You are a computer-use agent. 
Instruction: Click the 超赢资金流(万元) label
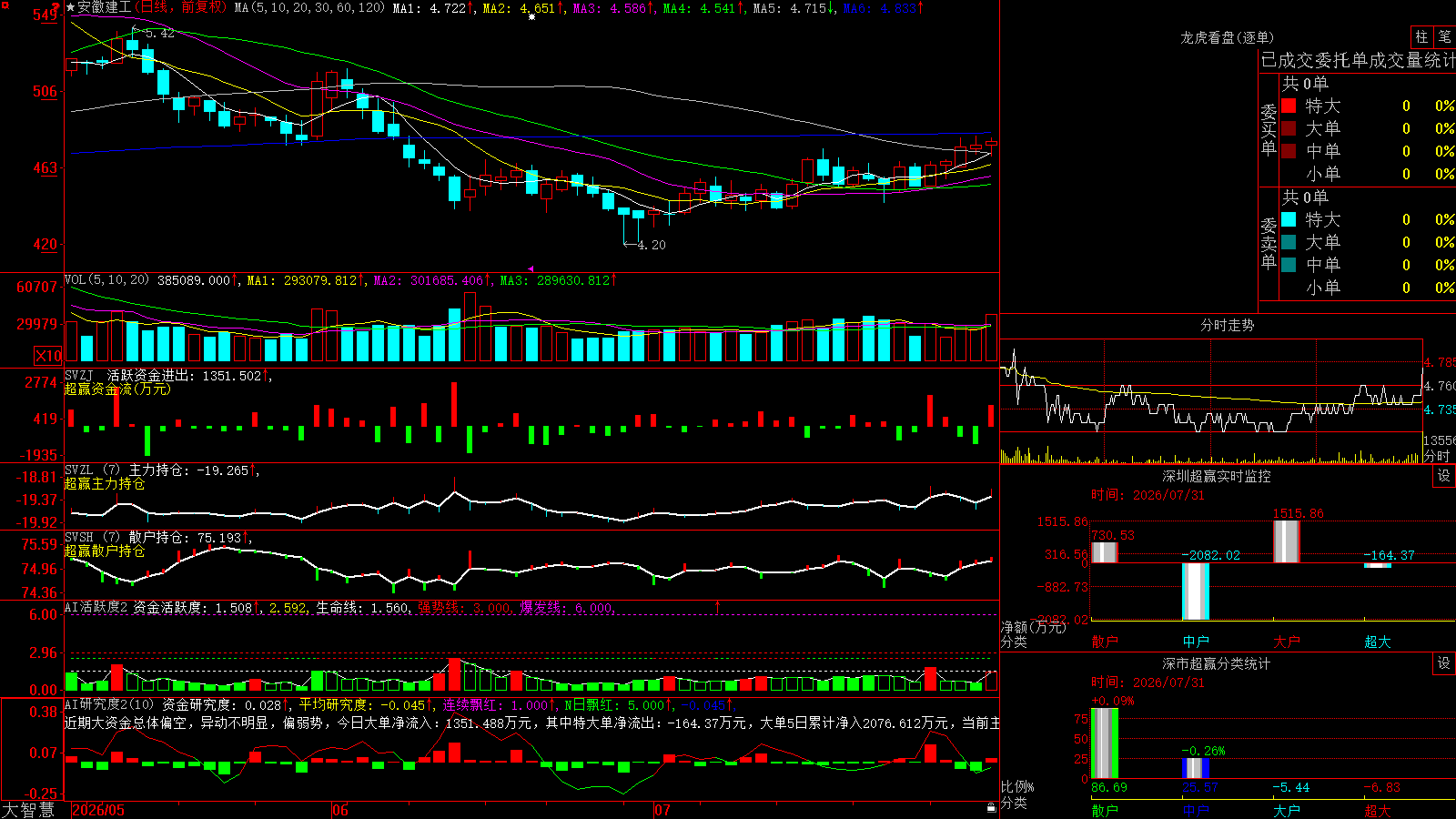[117, 389]
